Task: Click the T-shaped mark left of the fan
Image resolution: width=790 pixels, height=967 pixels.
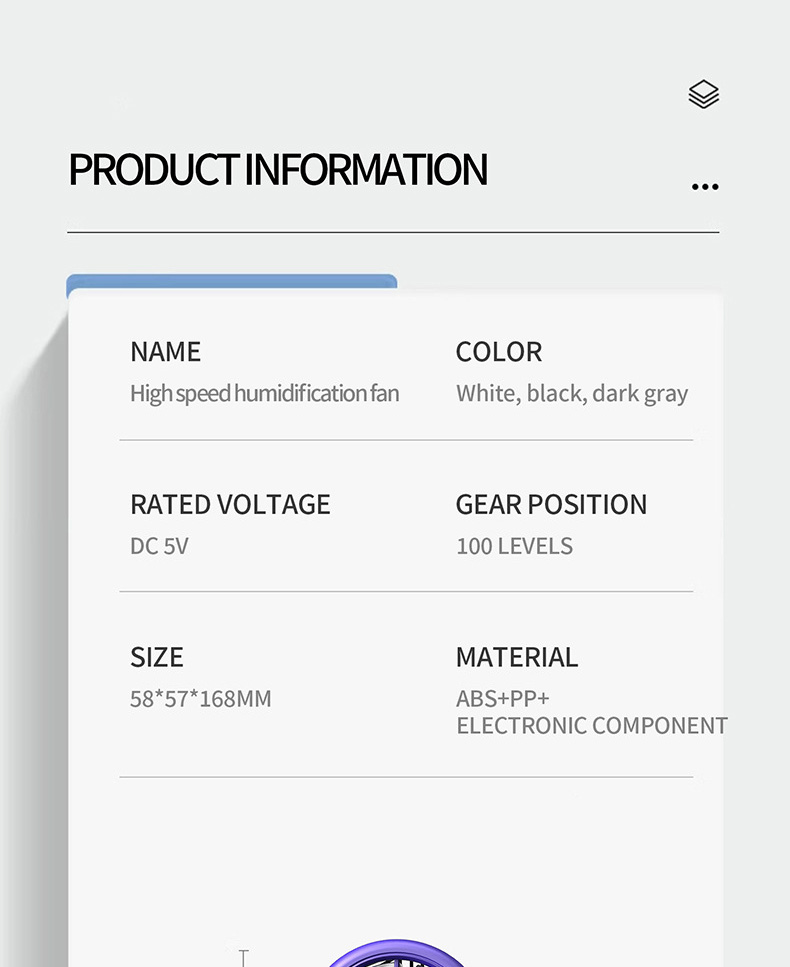Action: pyautogui.click(x=242, y=958)
